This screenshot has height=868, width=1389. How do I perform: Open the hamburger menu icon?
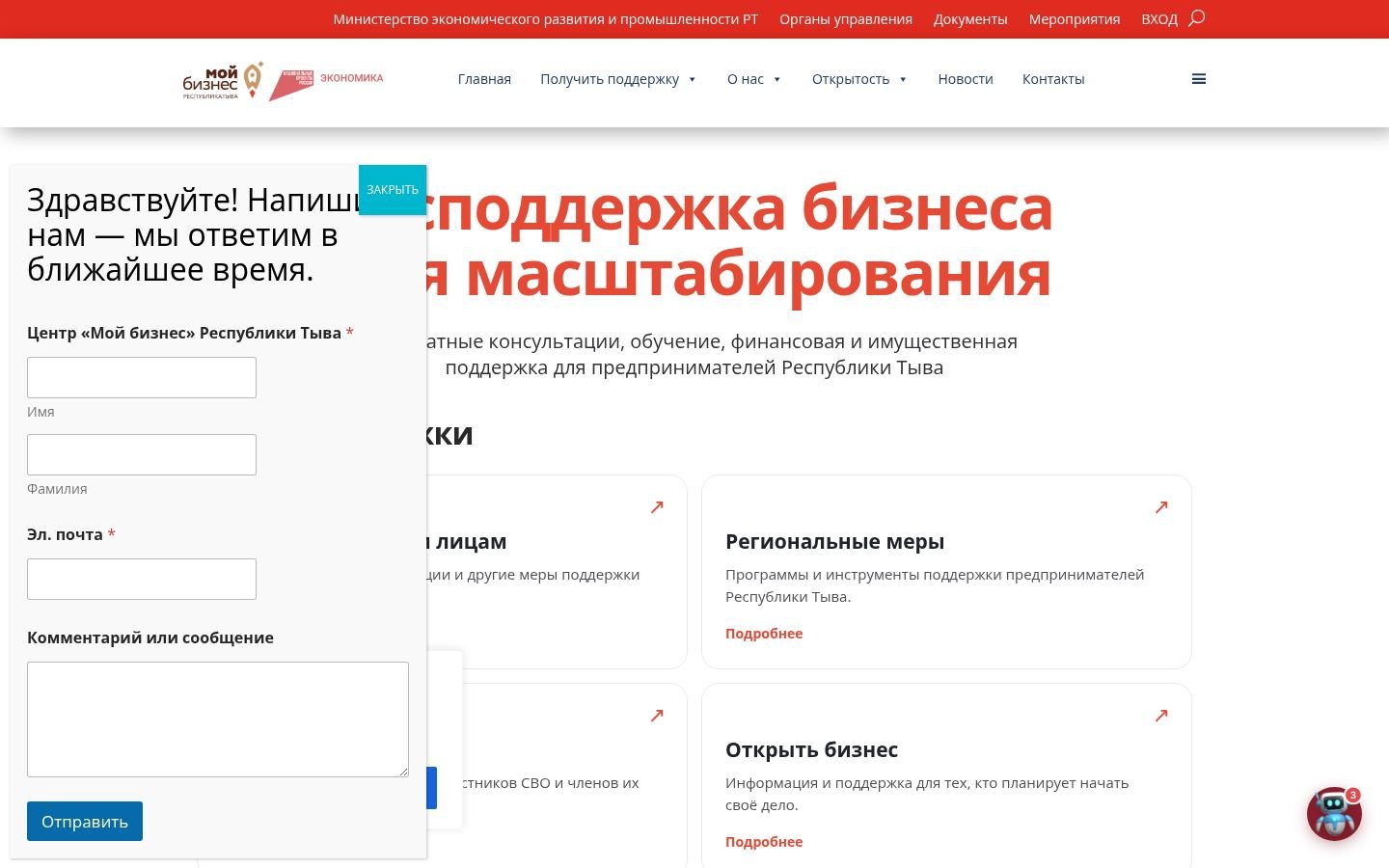tap(1199, 79)
